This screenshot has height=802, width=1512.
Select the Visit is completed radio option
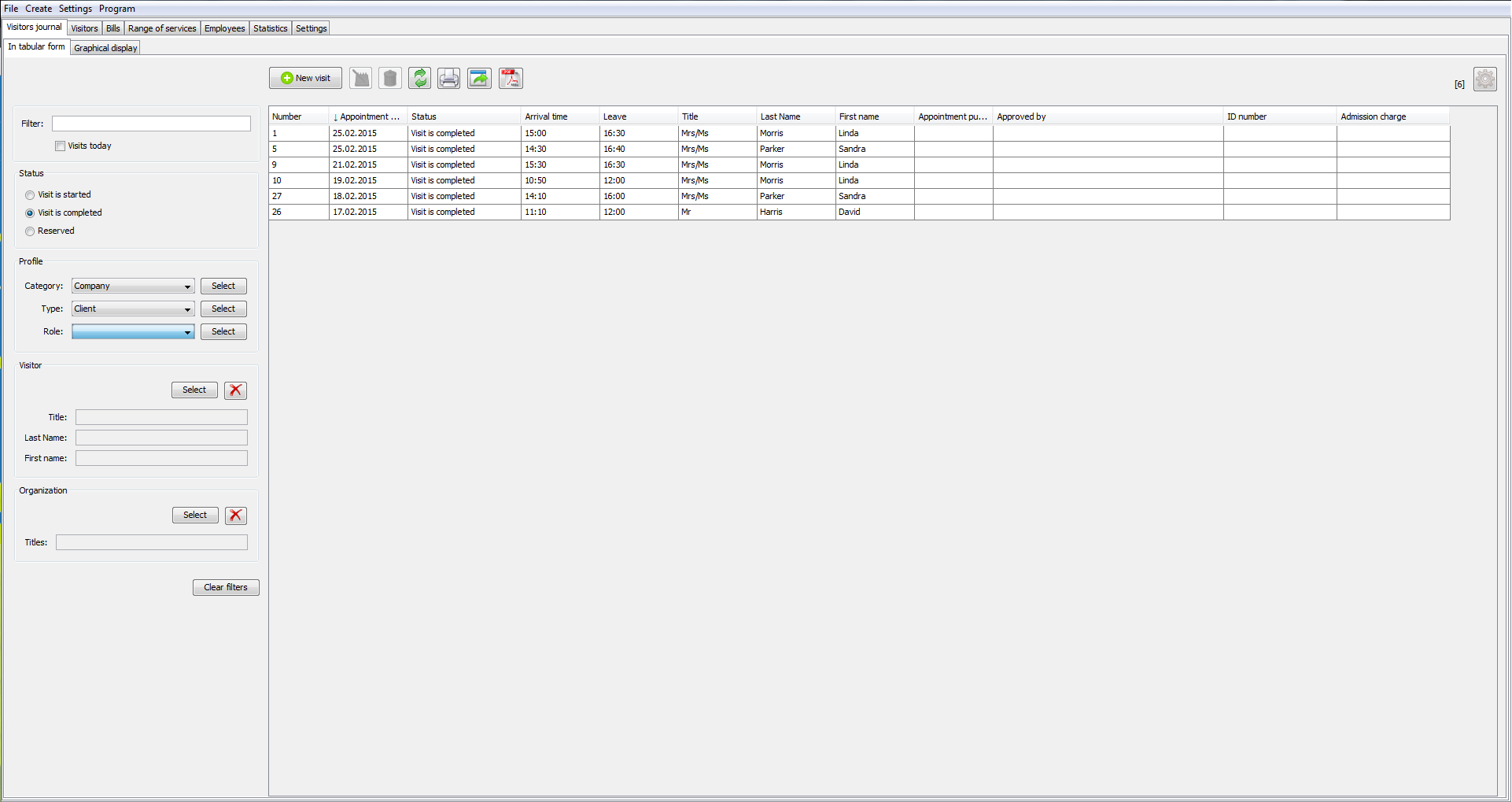coord(30,213)
